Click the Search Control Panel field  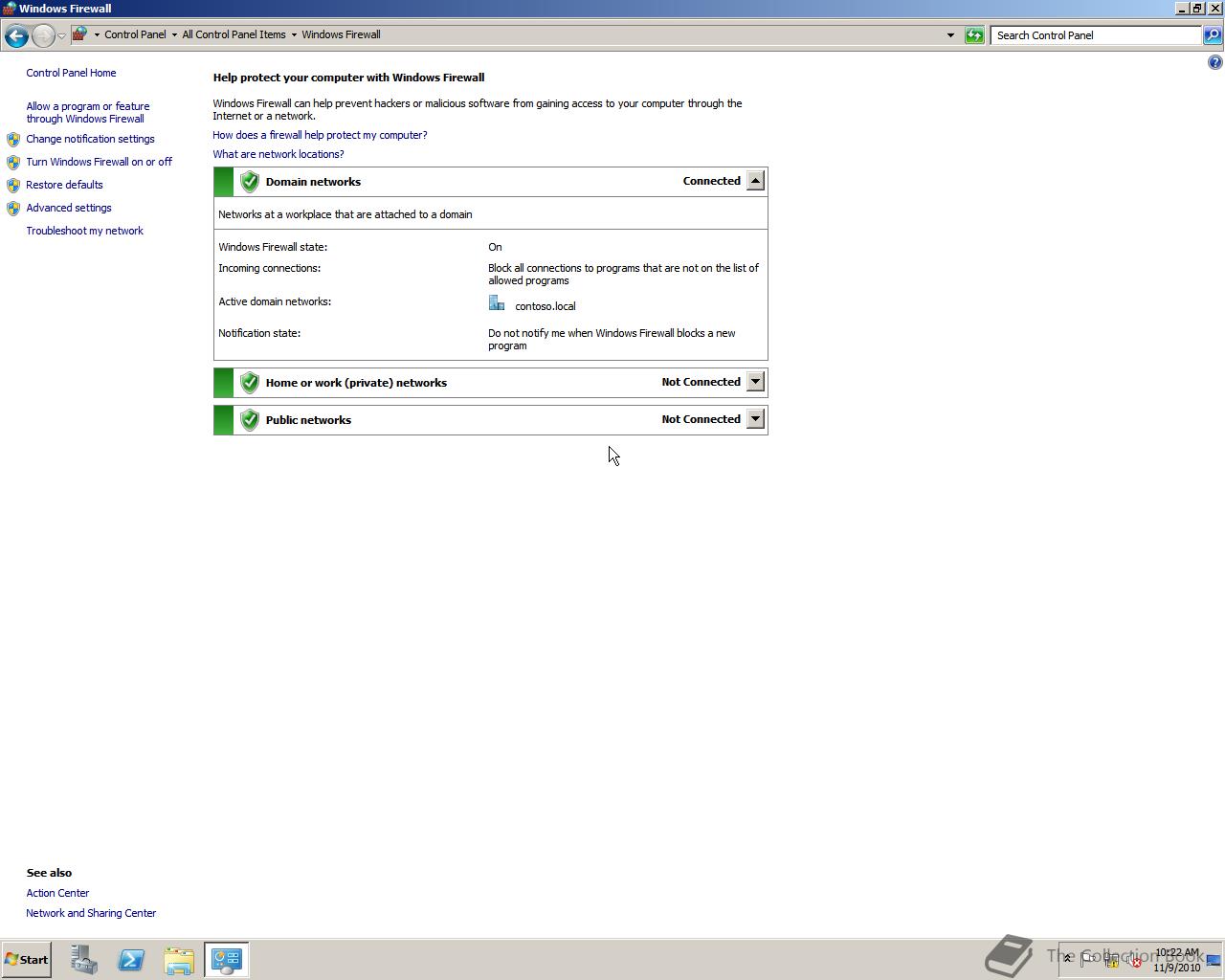click(x=1095, y=35)
